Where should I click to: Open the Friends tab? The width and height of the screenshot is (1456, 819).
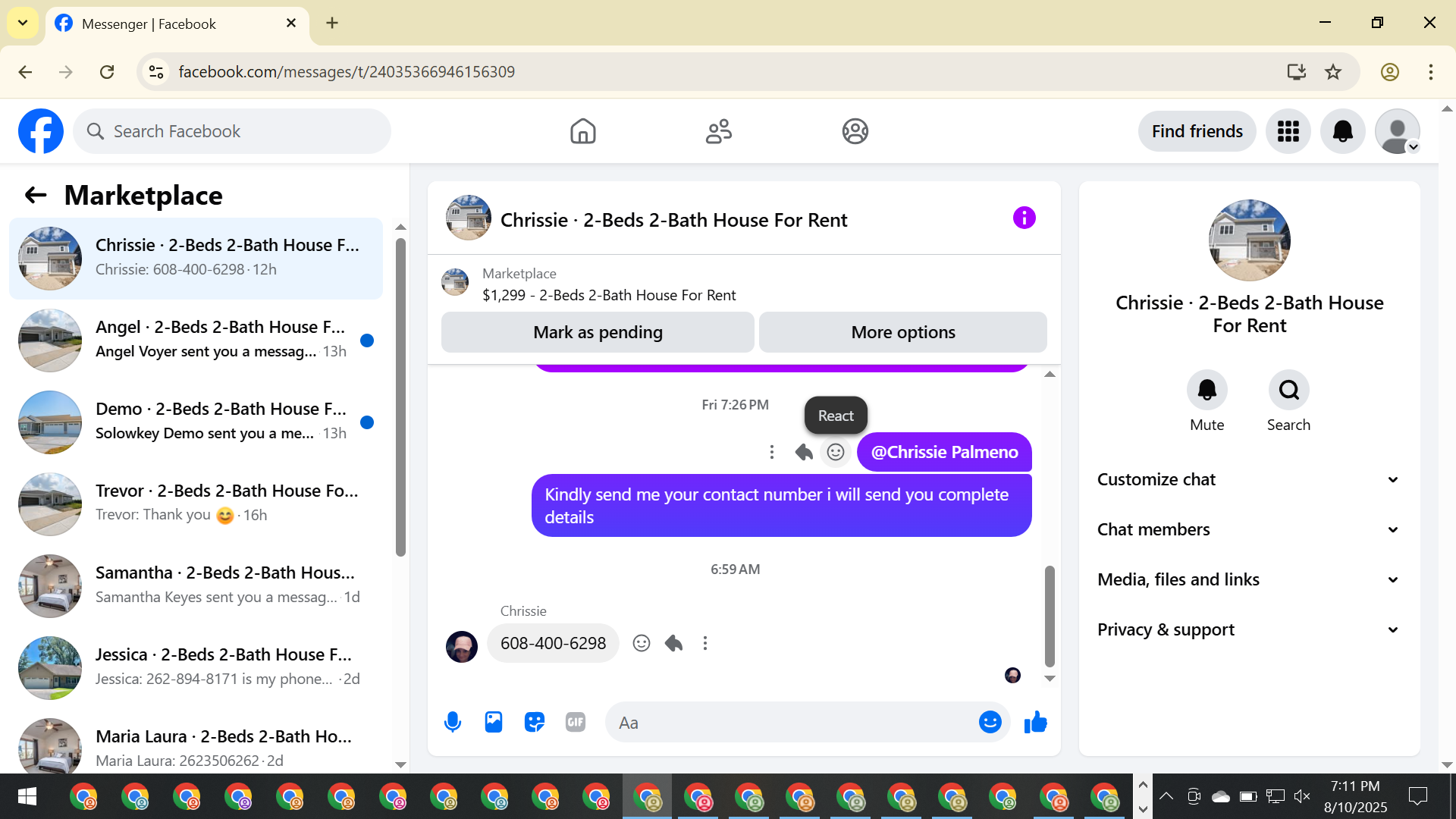coord(718,131)
